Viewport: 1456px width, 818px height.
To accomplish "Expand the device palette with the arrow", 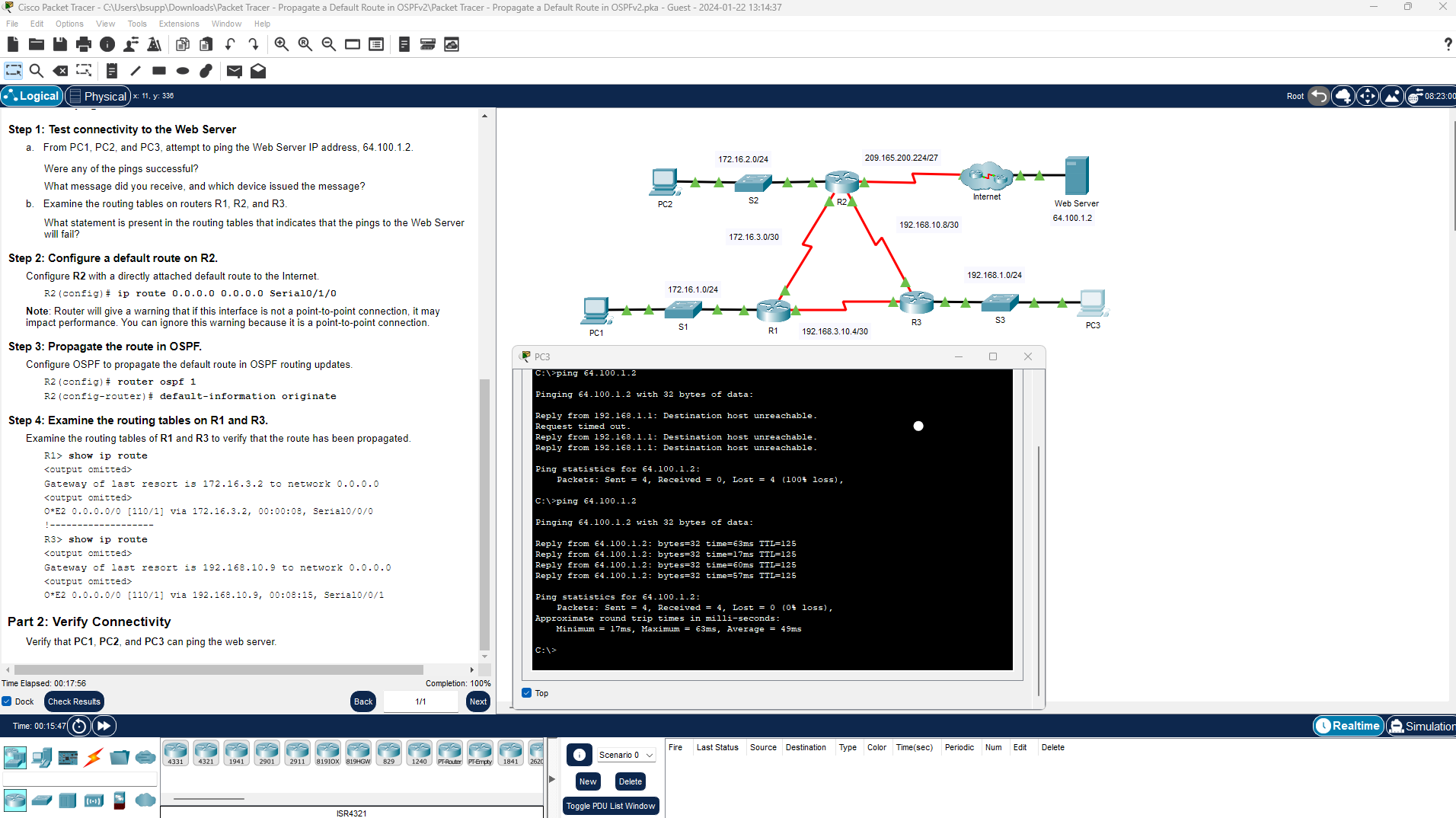I will click(551, 779).
